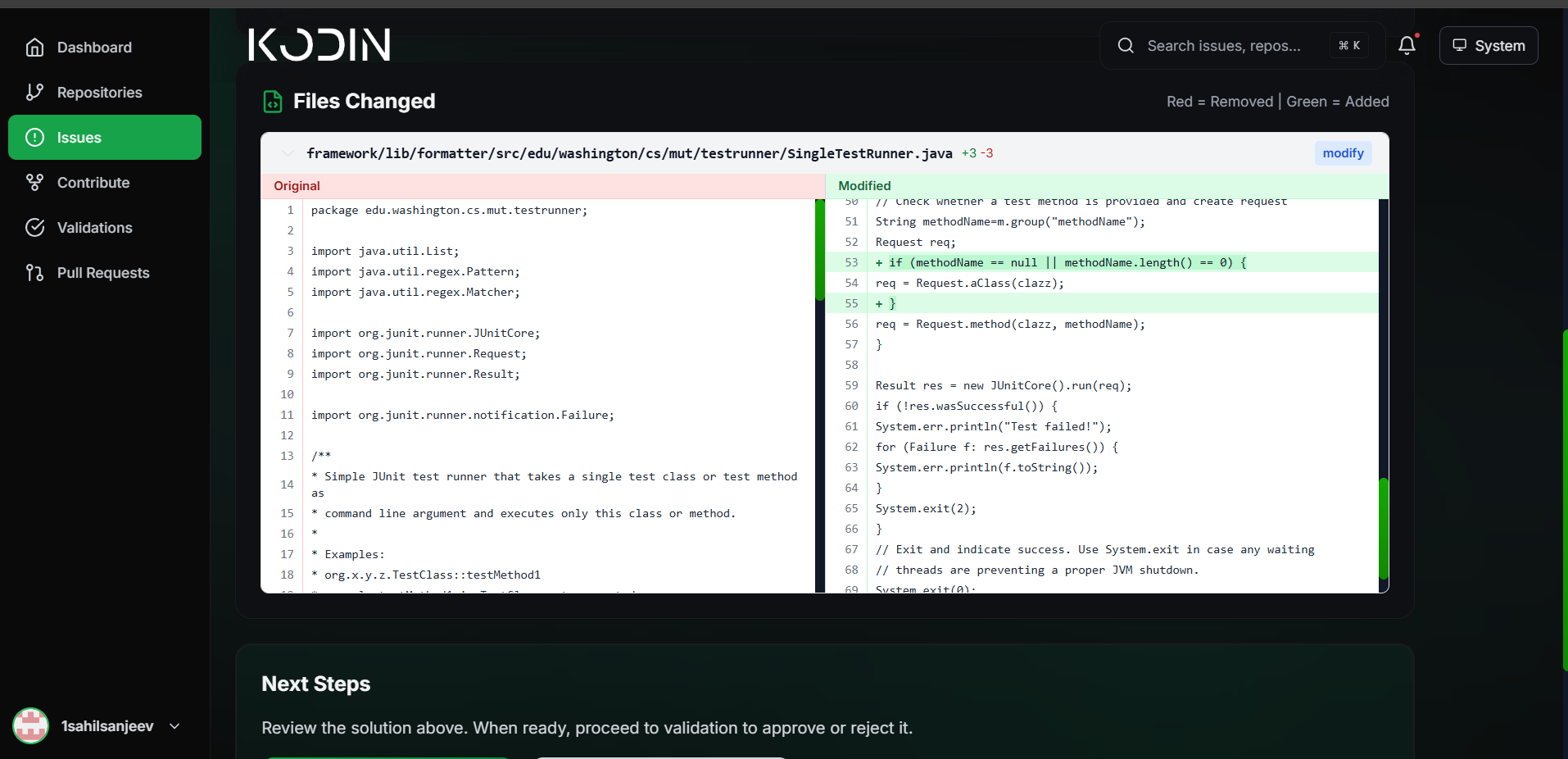The image size is (1568, 759).
Task: Select Issues in sidebar
Action: [x=105, y=138]
